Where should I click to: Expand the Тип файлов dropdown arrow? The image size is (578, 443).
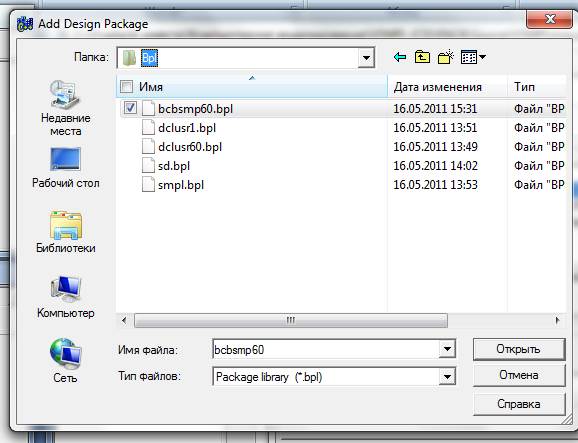pyautogui.click(x=447, y=377)
